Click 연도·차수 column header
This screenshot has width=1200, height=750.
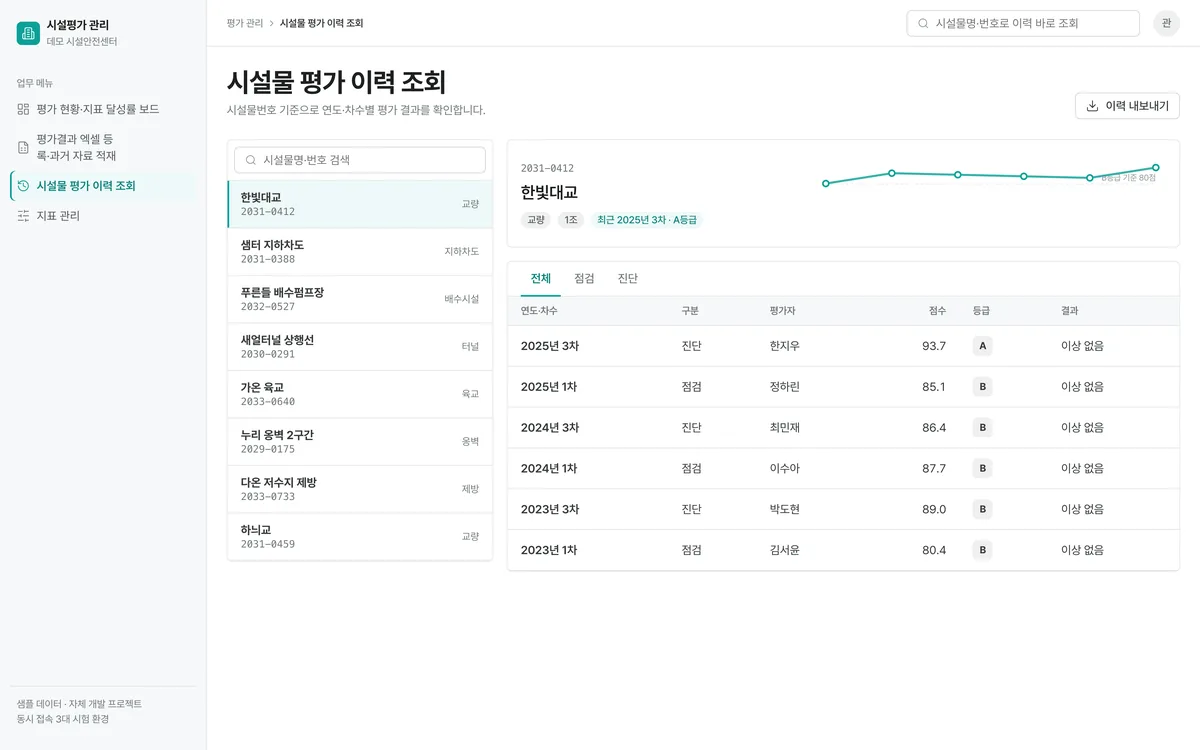click(539, 311)
